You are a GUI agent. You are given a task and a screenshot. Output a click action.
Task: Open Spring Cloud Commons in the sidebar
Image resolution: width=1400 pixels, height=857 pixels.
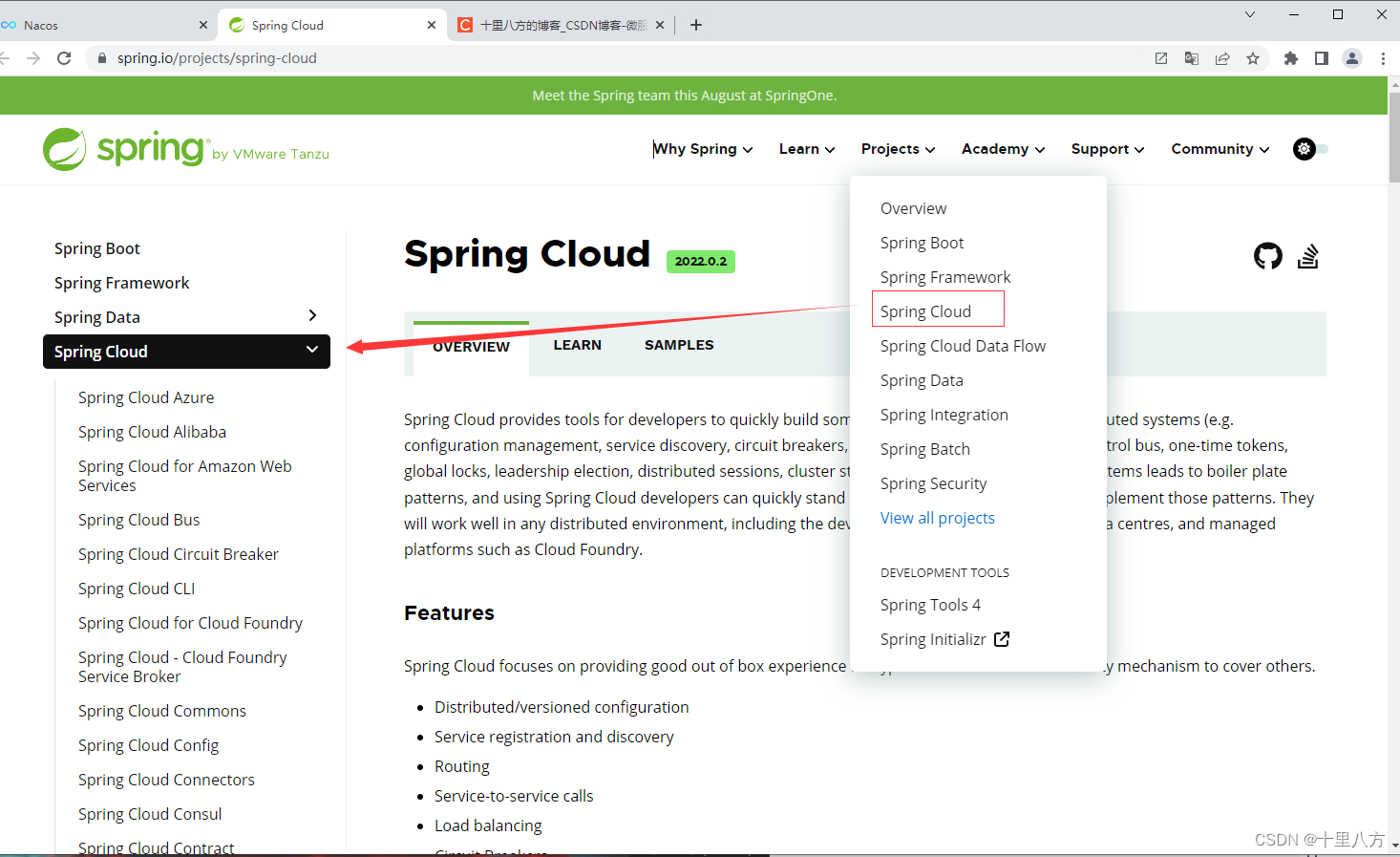click(x=162, y=711)
